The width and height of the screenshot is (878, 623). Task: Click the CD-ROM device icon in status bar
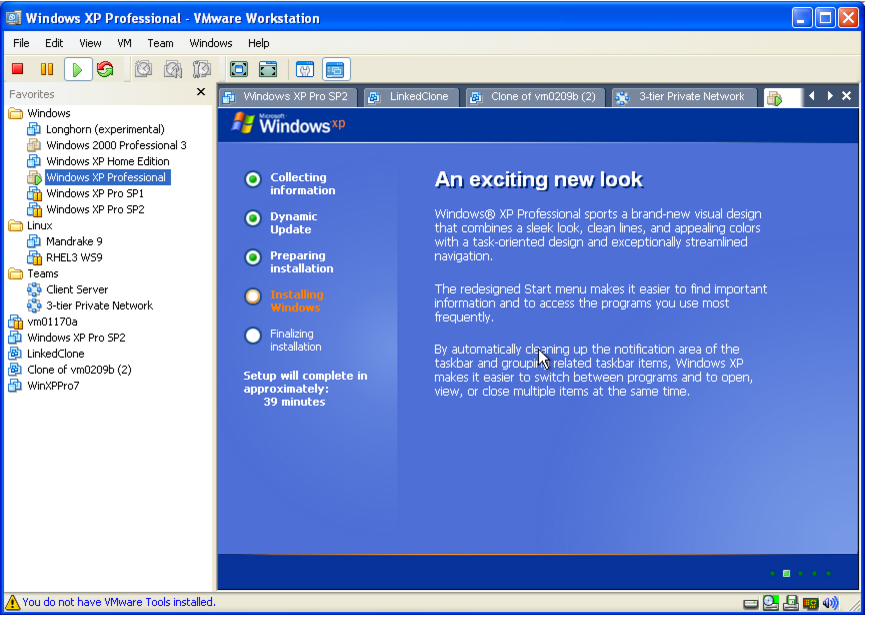pyautogui.click(x=771, y=603)
